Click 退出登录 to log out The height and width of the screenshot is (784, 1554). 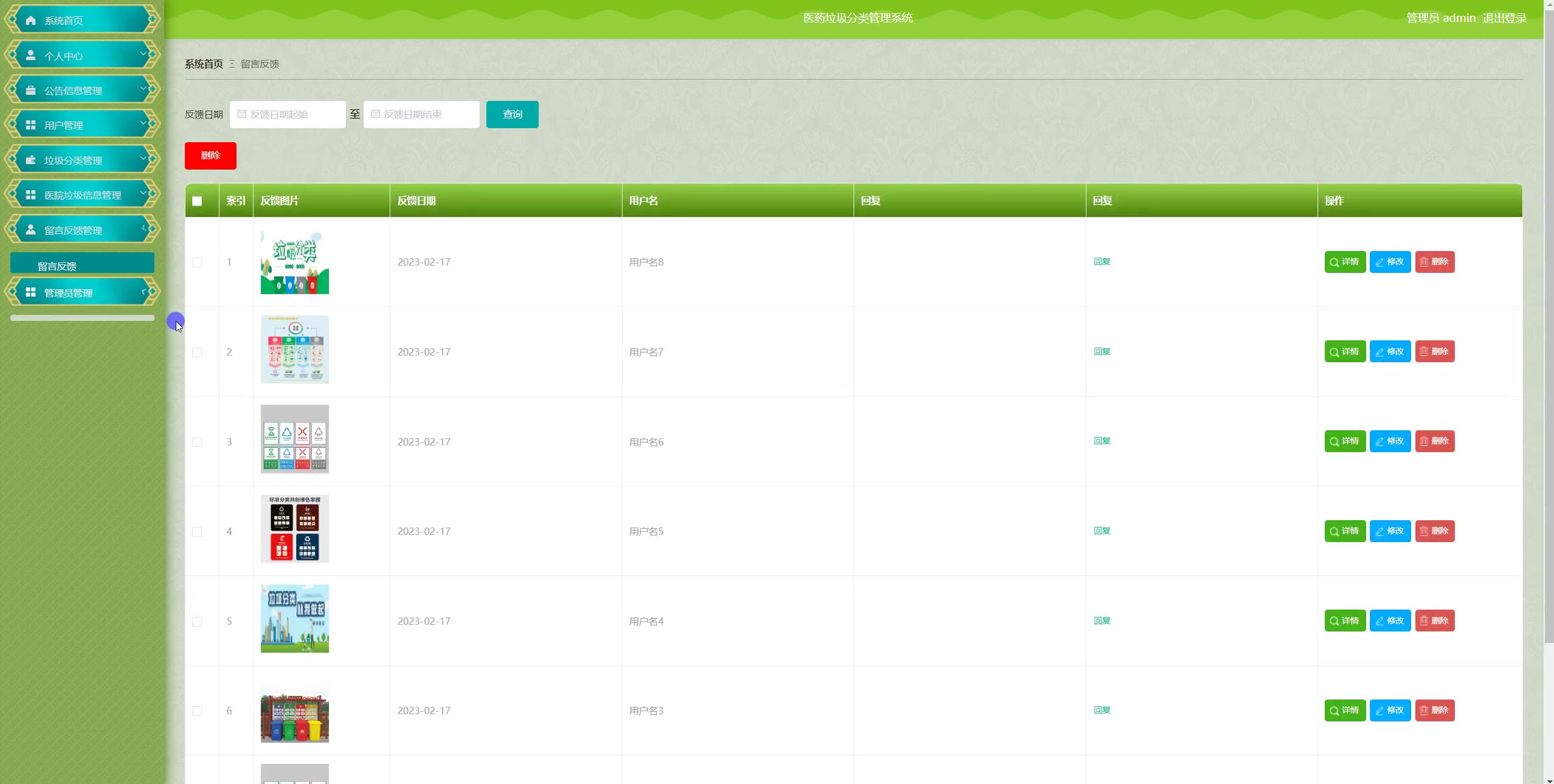1504,18
